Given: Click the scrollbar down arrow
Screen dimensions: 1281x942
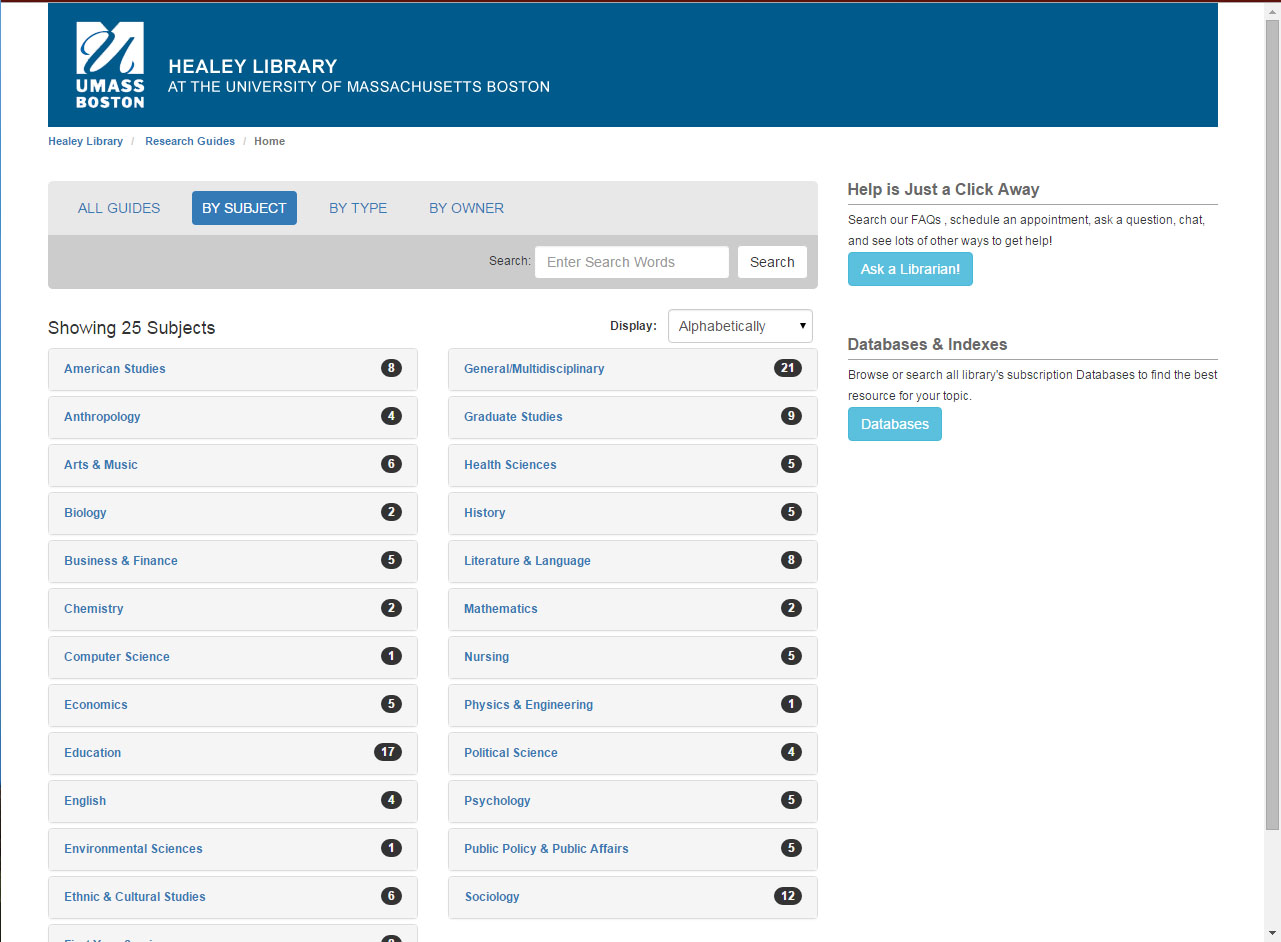Looking at the screenshot, I should (x=1272, y=934).
